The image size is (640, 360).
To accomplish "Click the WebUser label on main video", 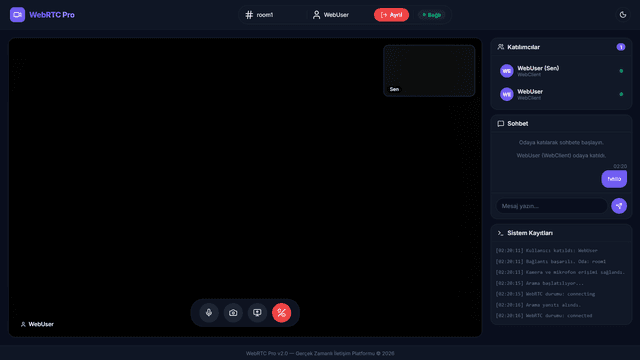I will tap(38, 324).
